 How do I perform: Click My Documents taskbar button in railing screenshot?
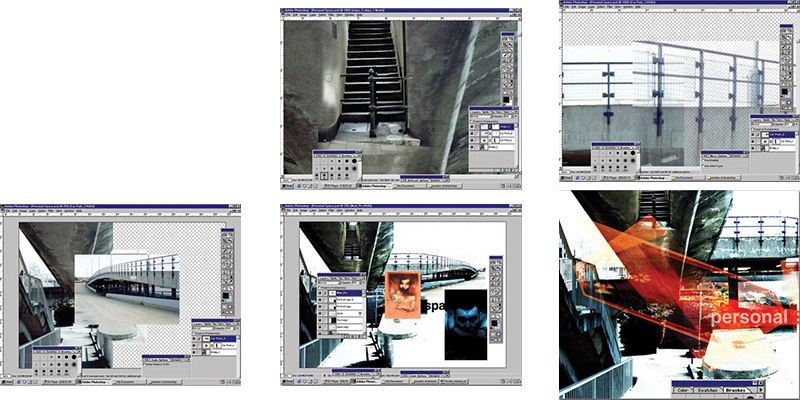[x=688, y=178]
